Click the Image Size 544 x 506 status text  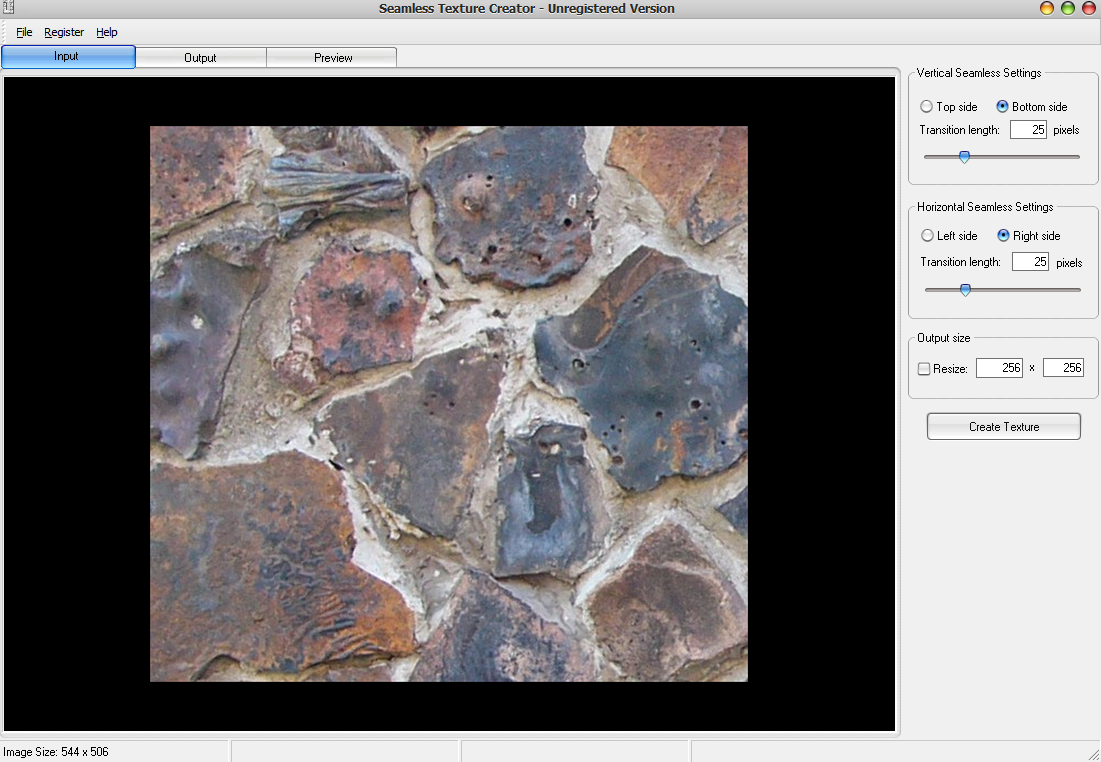coord(55,751)
